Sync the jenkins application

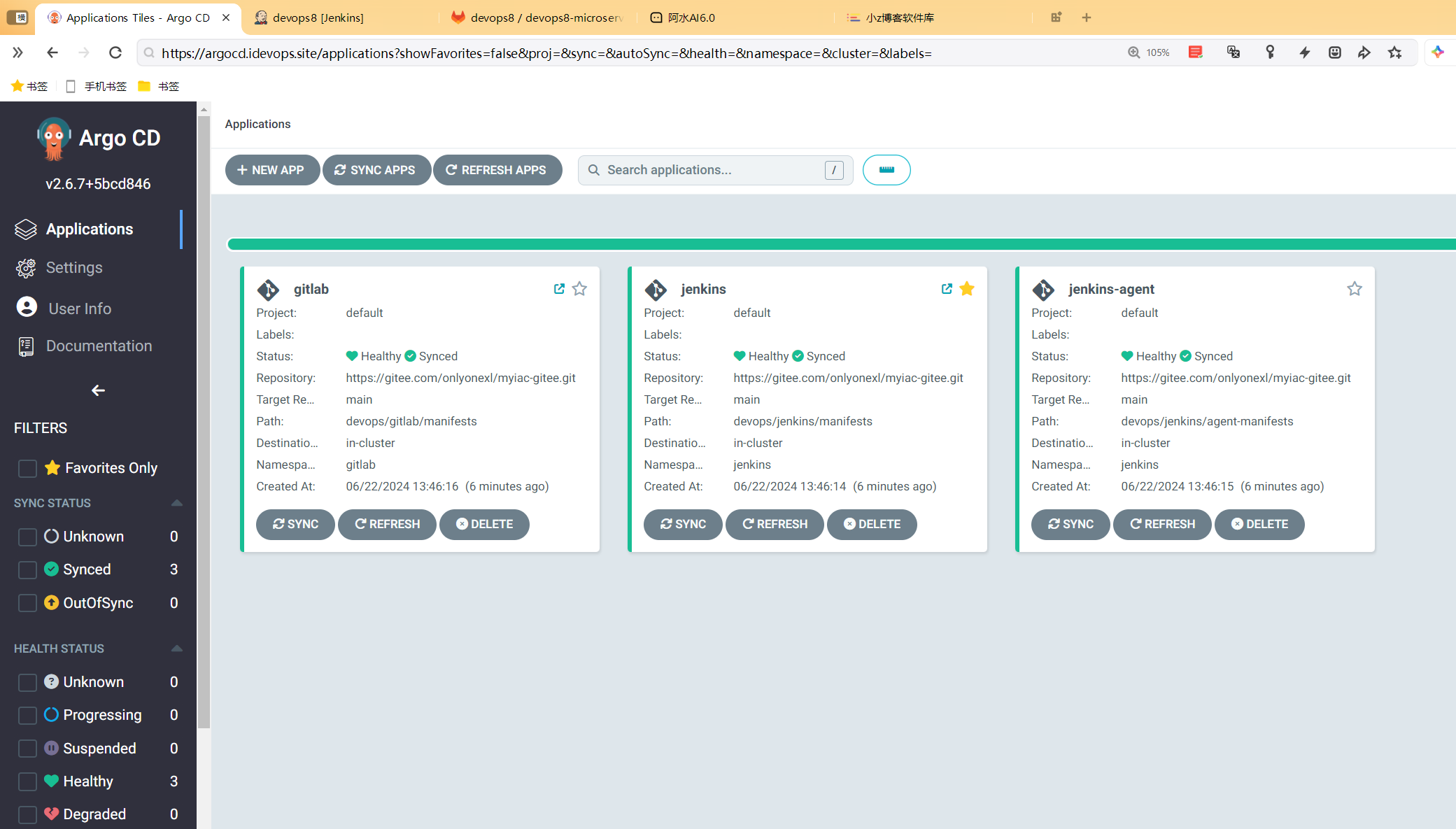683,525
